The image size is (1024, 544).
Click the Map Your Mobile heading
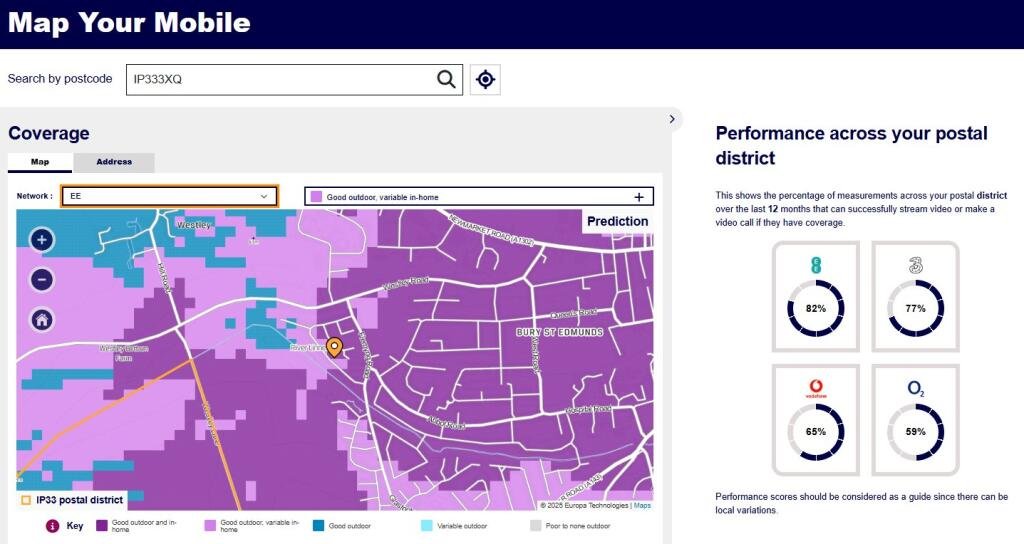(x=129, y=23)
